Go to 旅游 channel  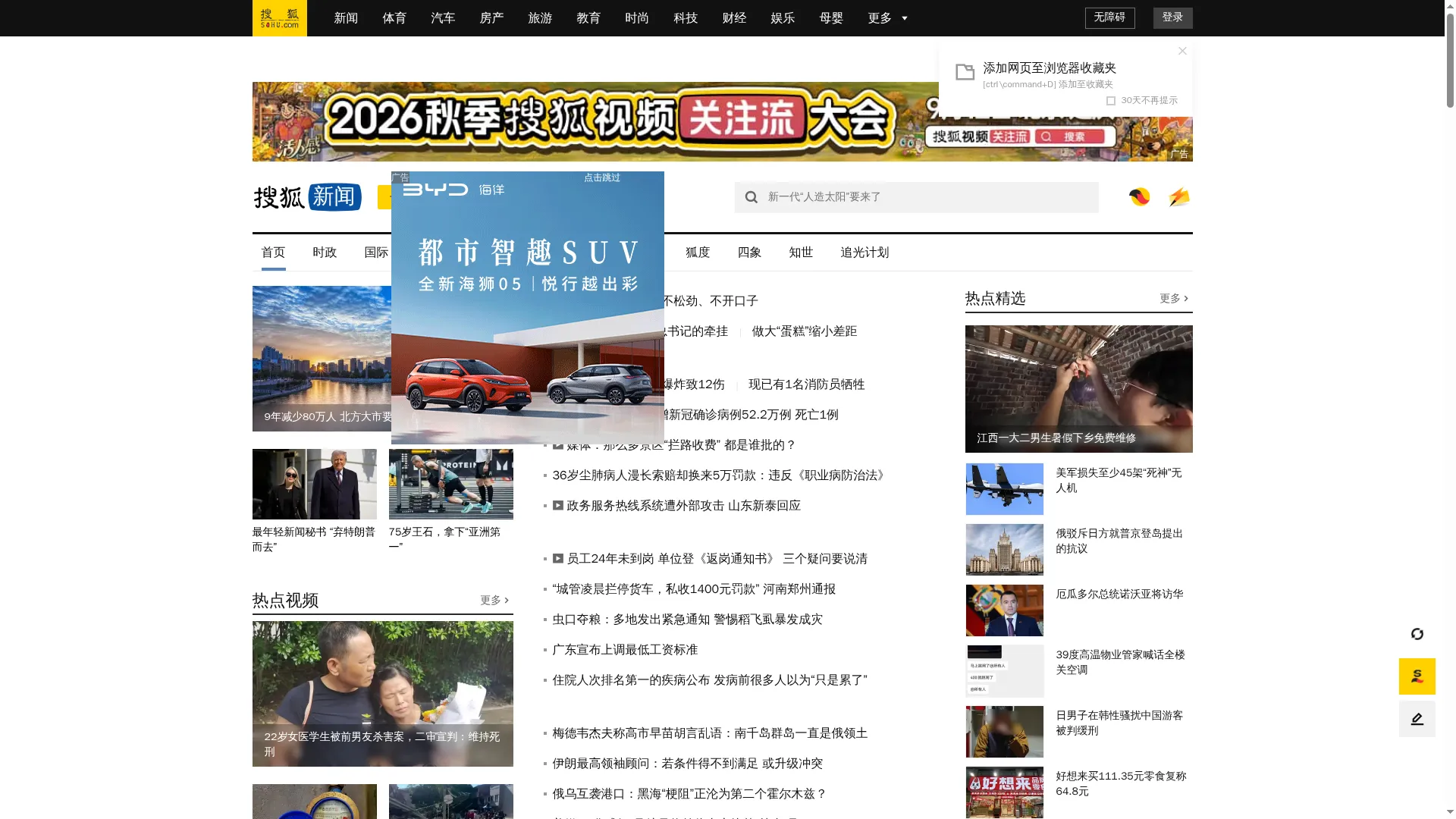(x=540, y=18)
